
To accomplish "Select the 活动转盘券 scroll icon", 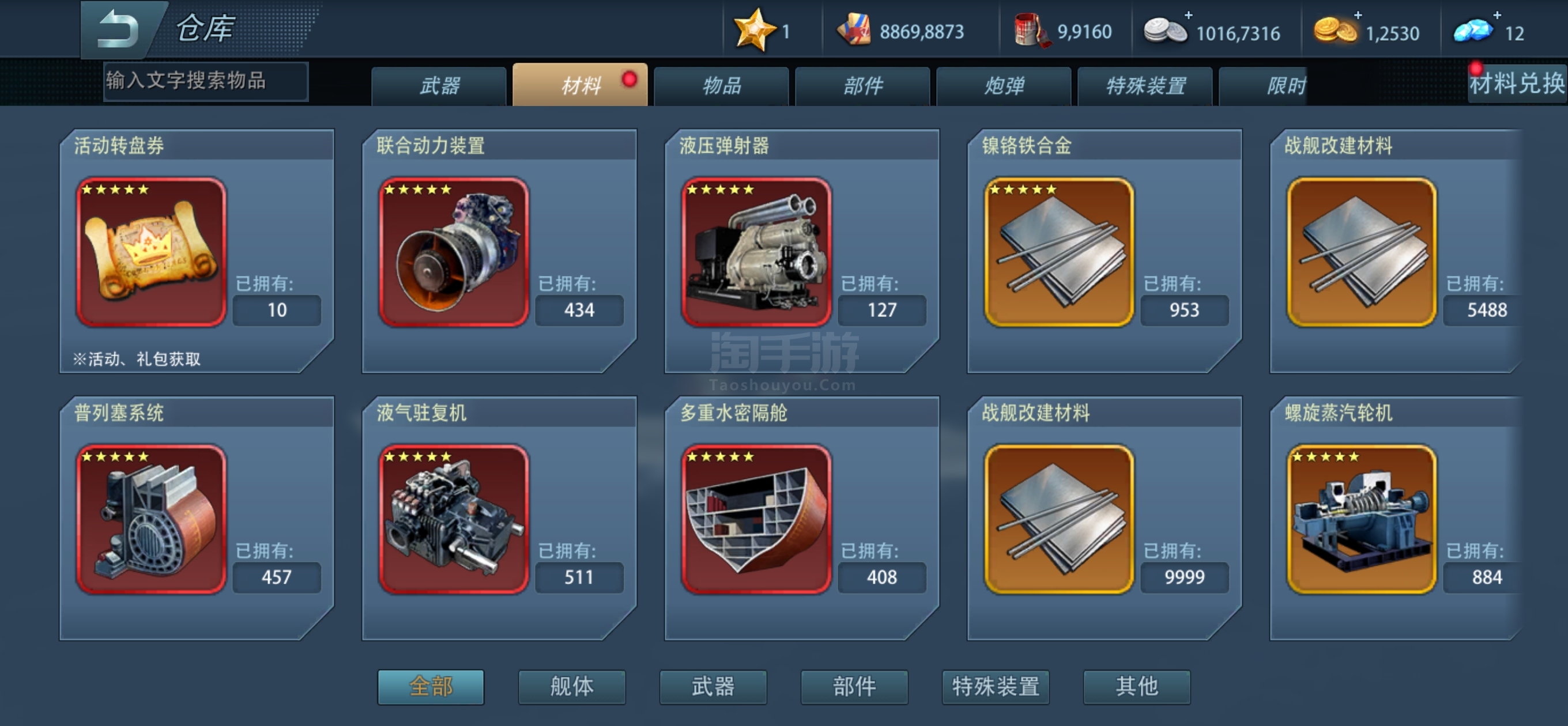I will [151, 252].
